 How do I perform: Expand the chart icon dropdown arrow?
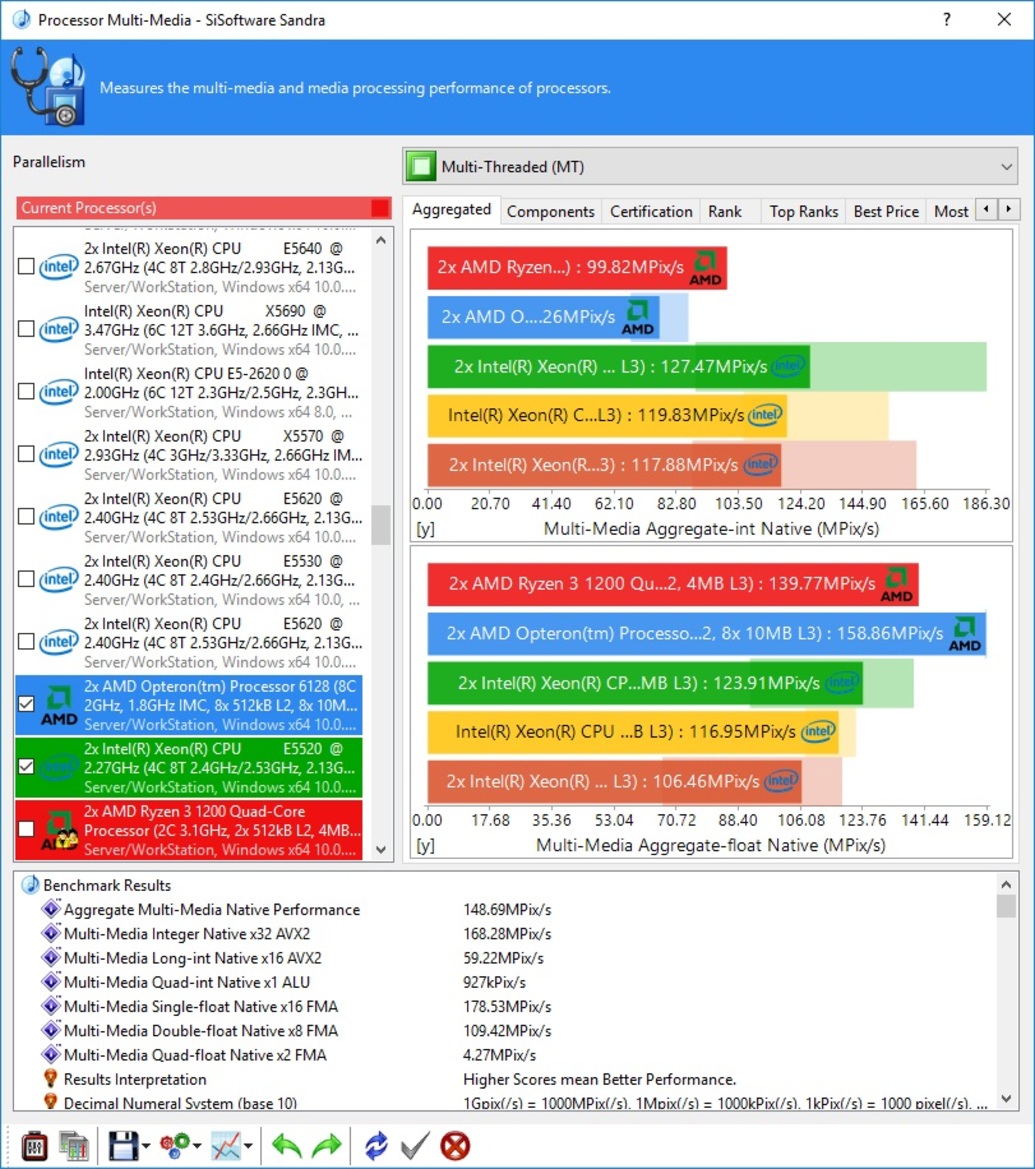[248, 1147]
